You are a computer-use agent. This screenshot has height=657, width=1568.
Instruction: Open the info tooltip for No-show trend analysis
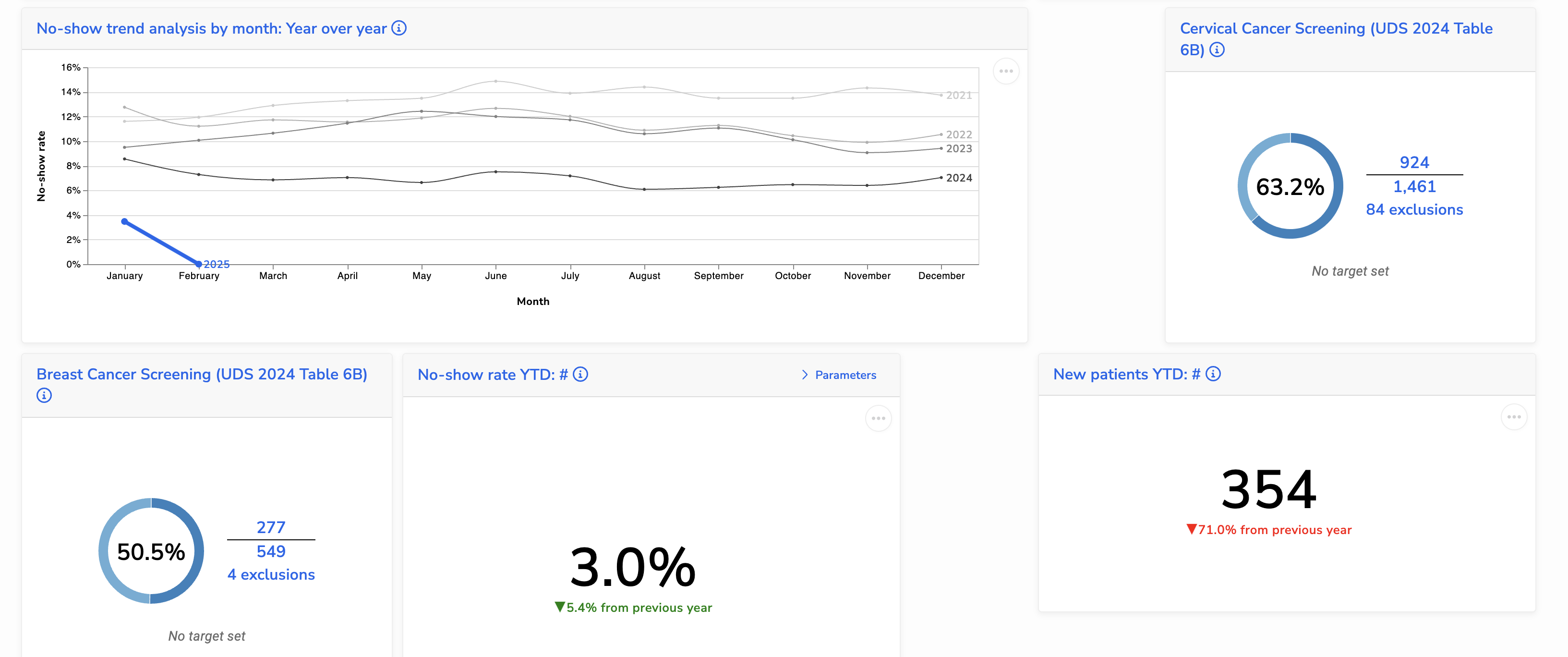coord(399,28)
